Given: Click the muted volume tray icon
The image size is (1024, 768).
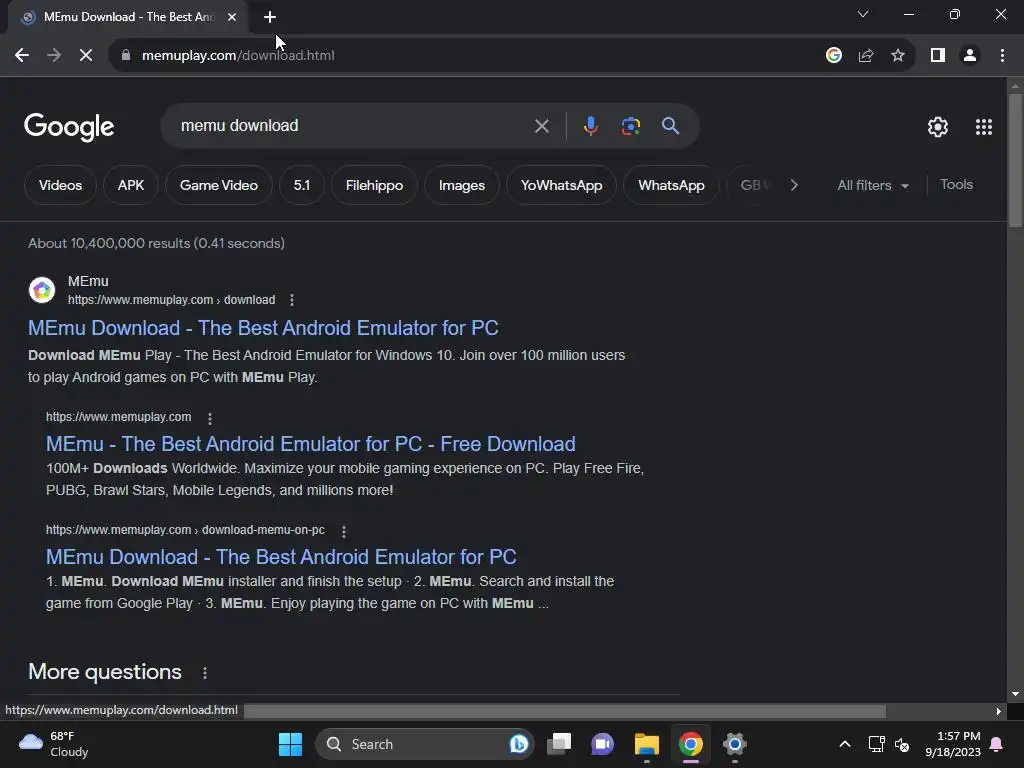Looking at the screenshot, I should (x=903, y=744).
